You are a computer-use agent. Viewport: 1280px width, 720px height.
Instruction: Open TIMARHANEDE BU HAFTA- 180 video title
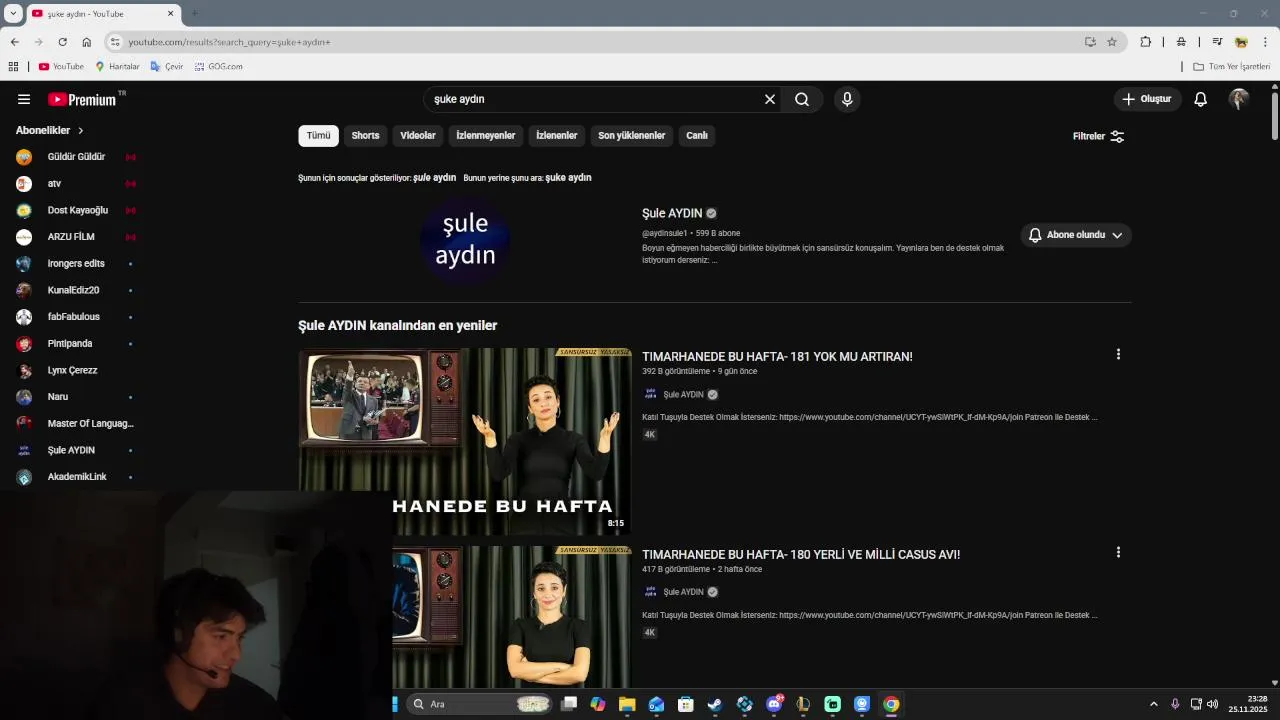pyautogui.click(x=801, y=554)
